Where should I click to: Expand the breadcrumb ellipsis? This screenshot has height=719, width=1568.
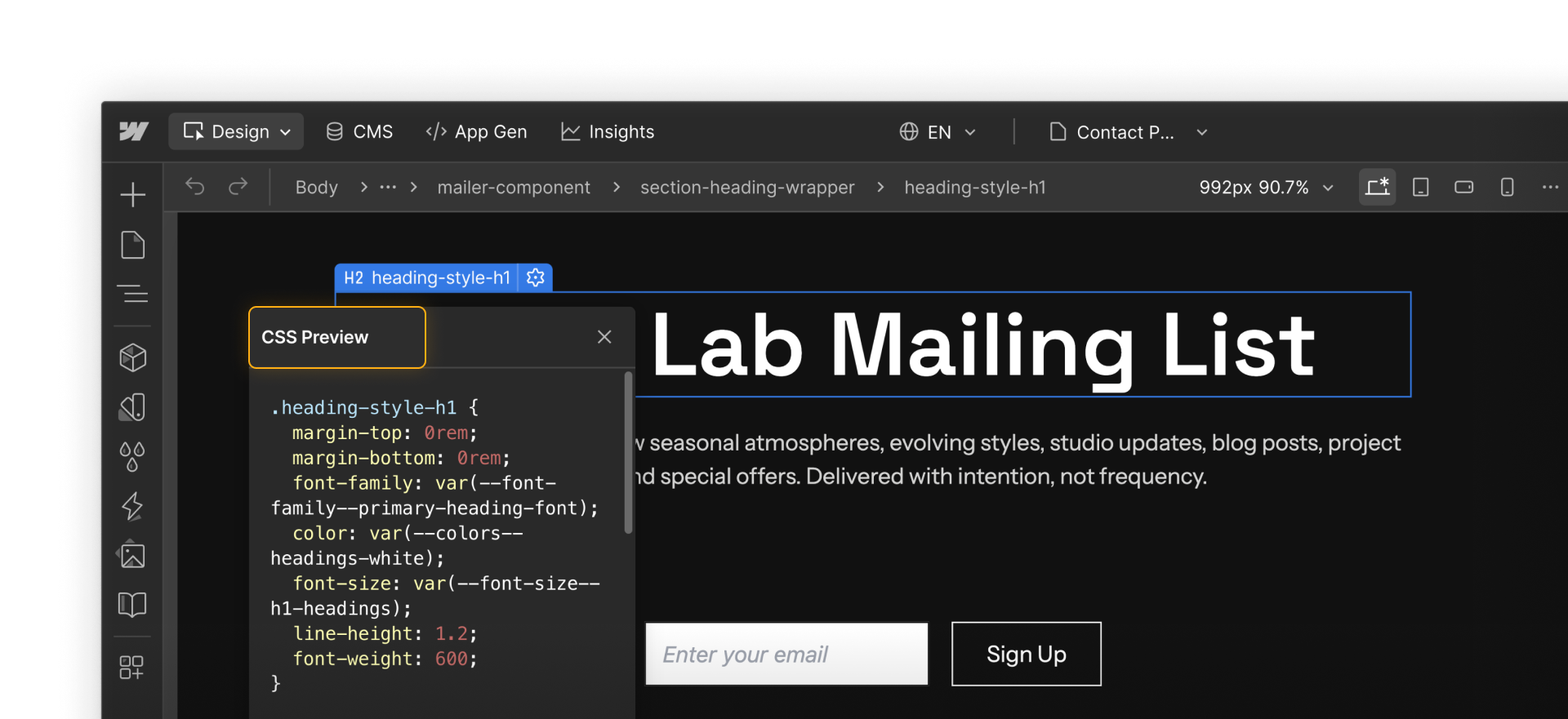(x=388, y=187)
